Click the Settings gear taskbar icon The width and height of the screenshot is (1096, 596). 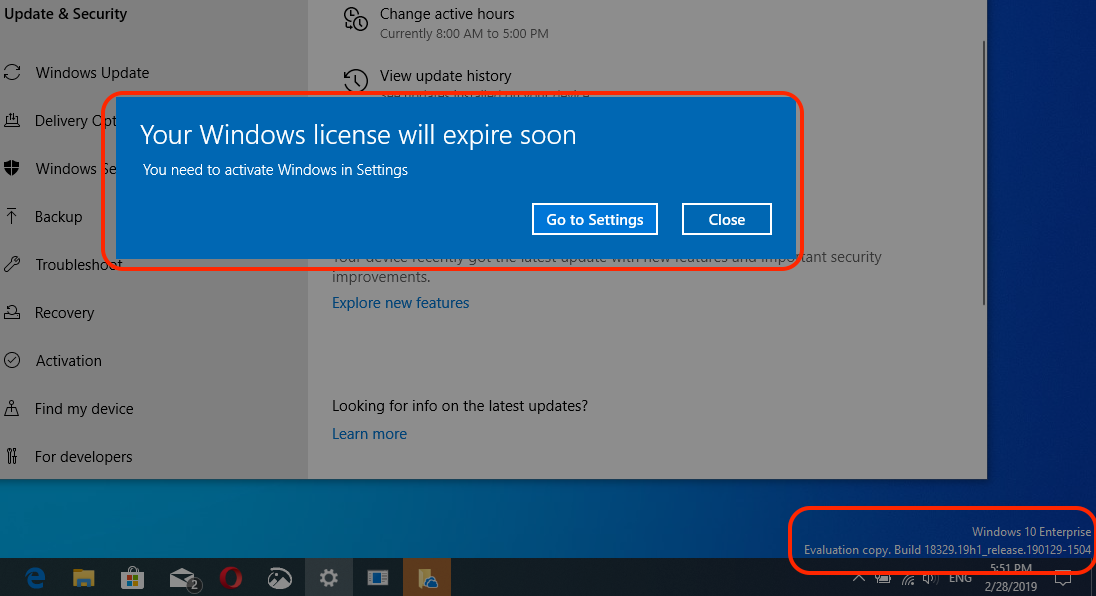pyautogui.click(x=329, y=578)
